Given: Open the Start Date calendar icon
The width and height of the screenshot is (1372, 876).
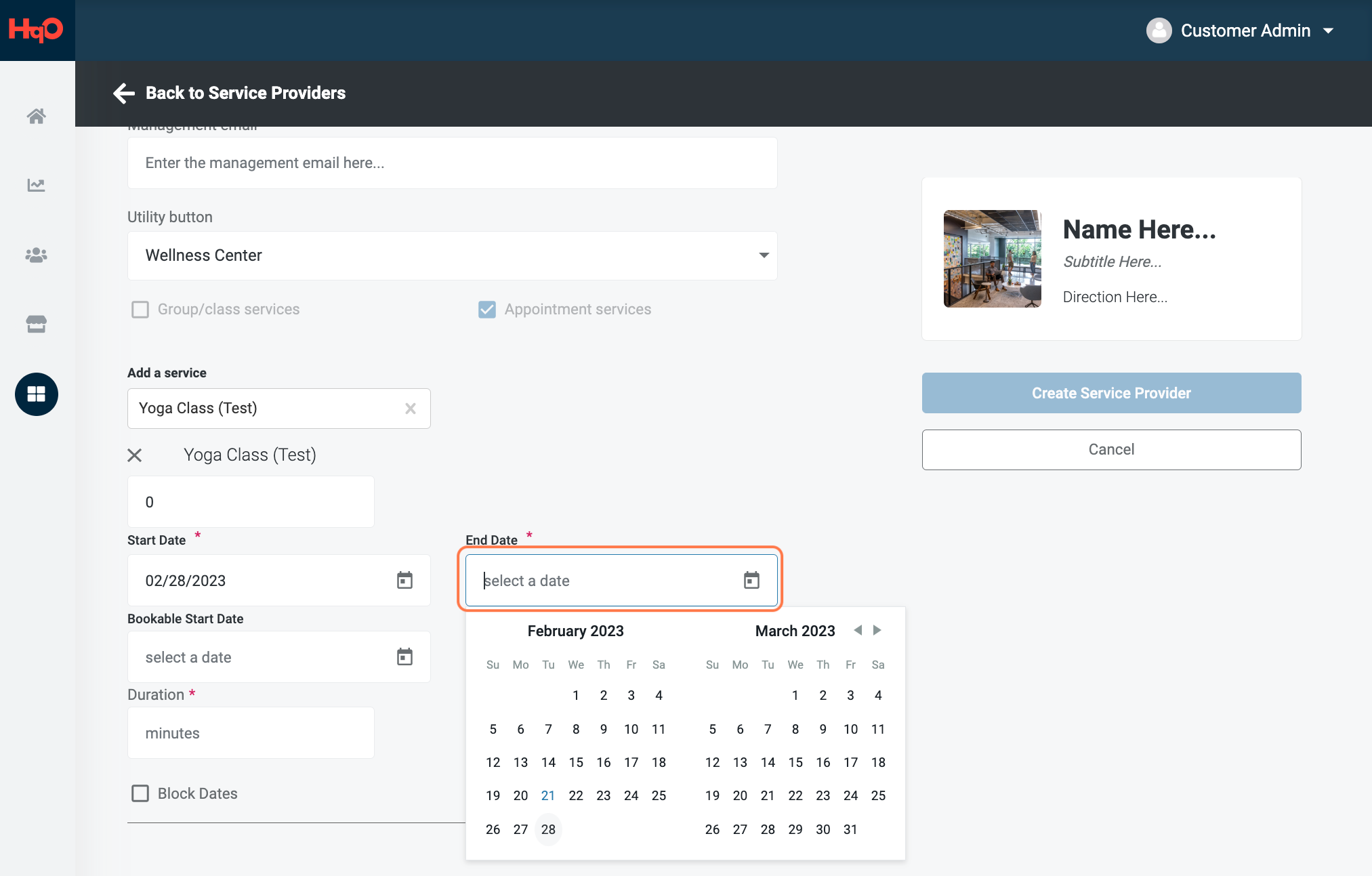Looking at the screenshot, I should (404, 581).
